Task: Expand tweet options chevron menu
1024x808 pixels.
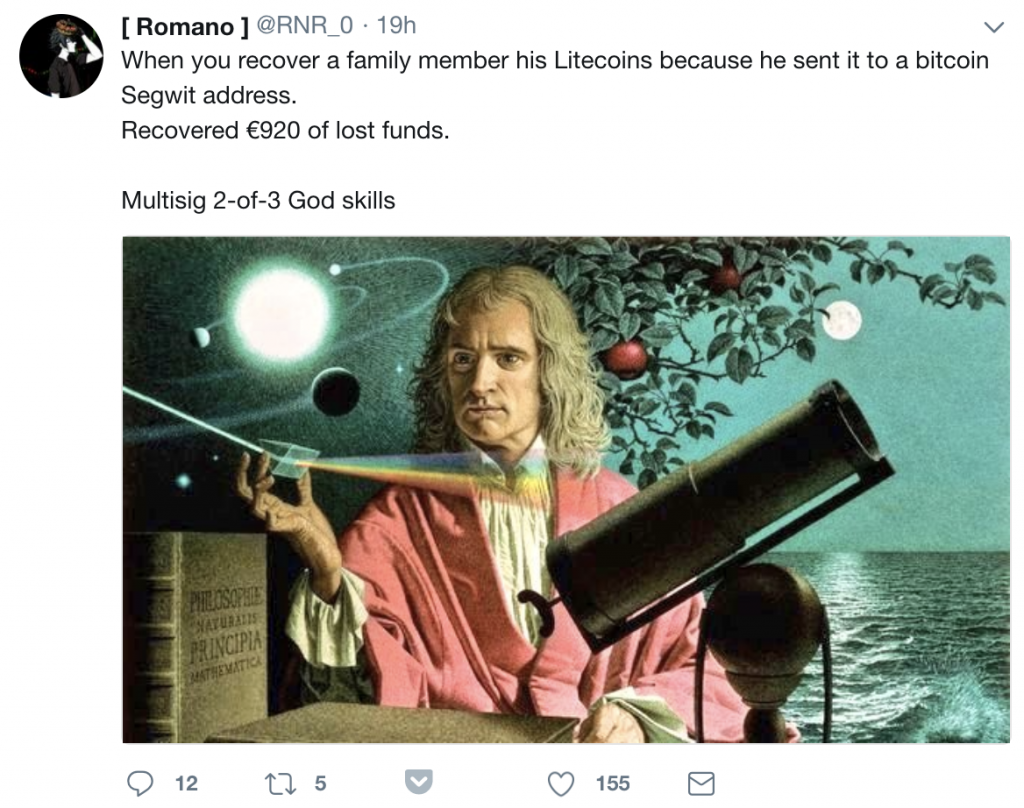Action: point(993,27)
